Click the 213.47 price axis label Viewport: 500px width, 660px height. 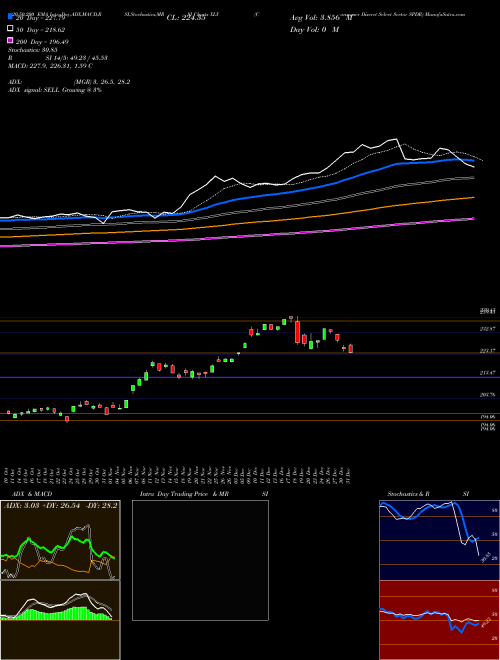pyautogui.click(x=488, y=373)
